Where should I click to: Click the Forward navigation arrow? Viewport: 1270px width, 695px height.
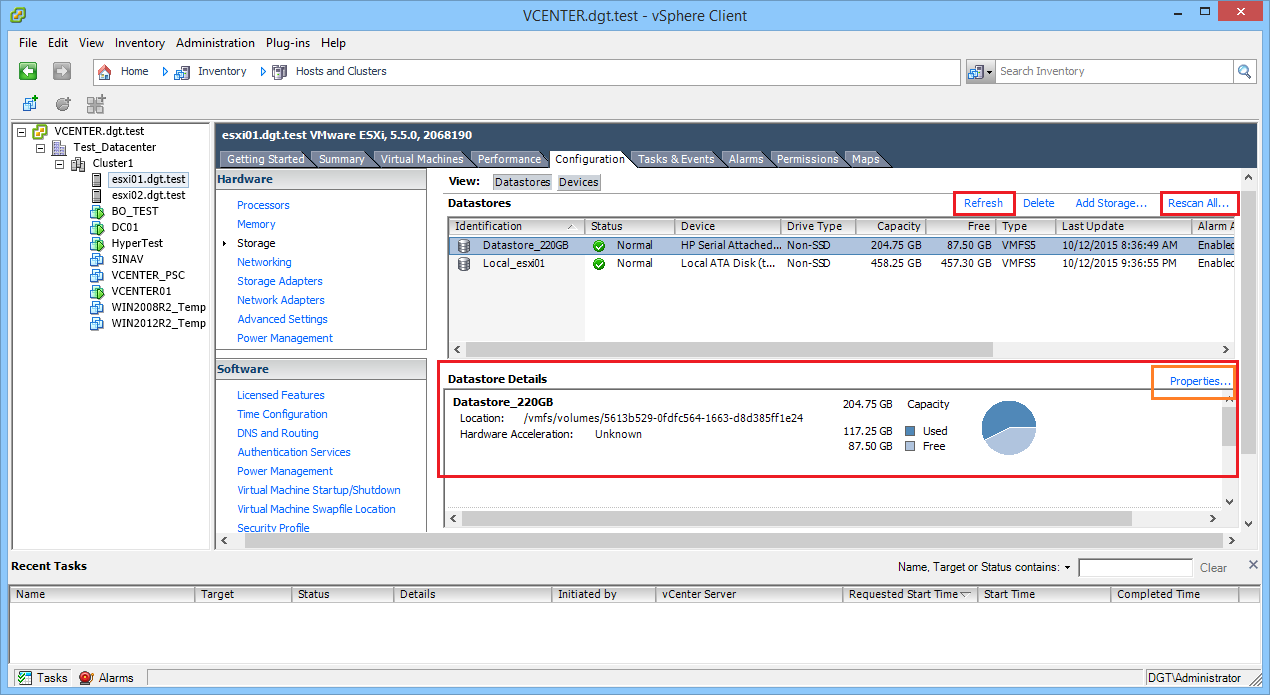[x=62, y=71]
